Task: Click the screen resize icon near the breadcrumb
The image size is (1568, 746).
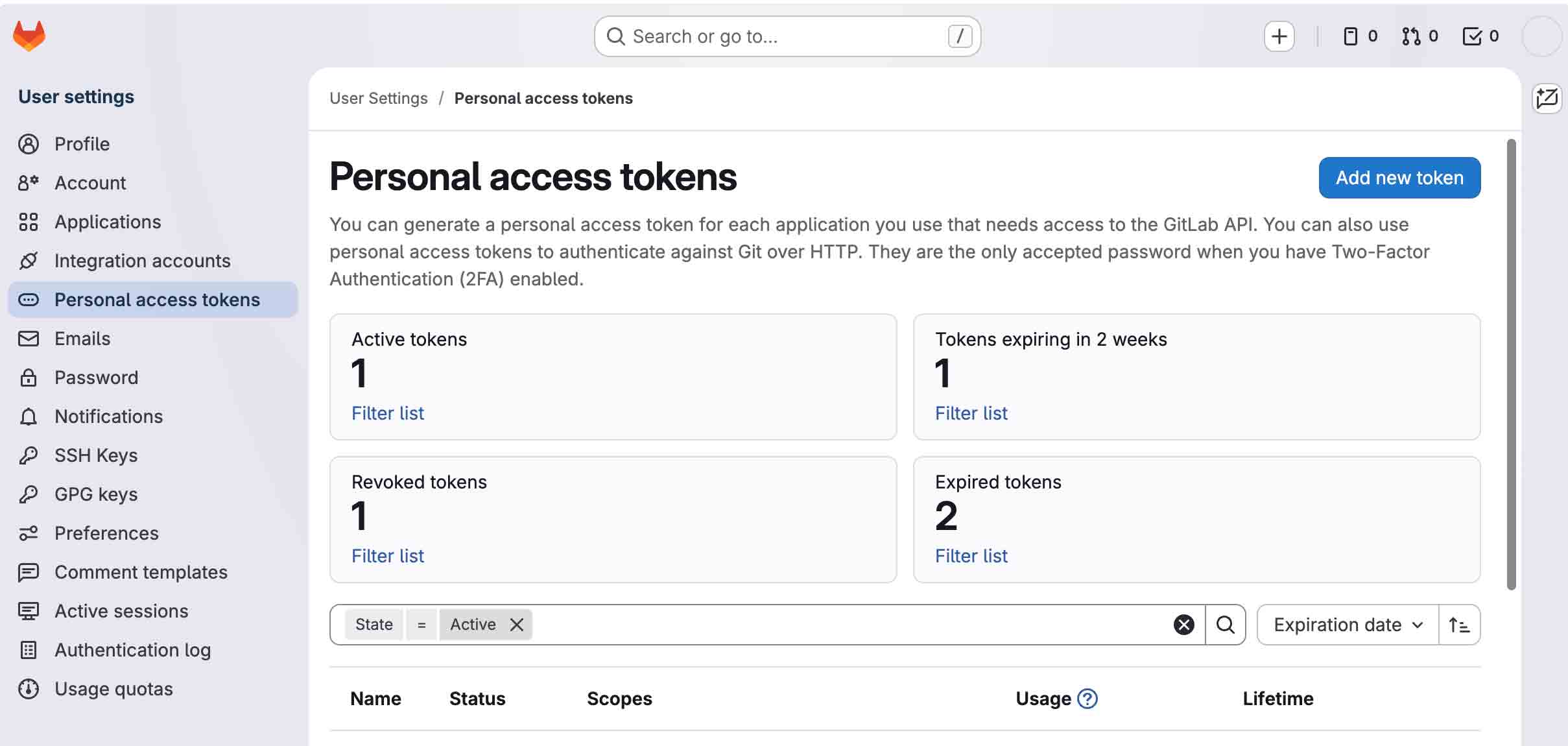Action: 1547,98
